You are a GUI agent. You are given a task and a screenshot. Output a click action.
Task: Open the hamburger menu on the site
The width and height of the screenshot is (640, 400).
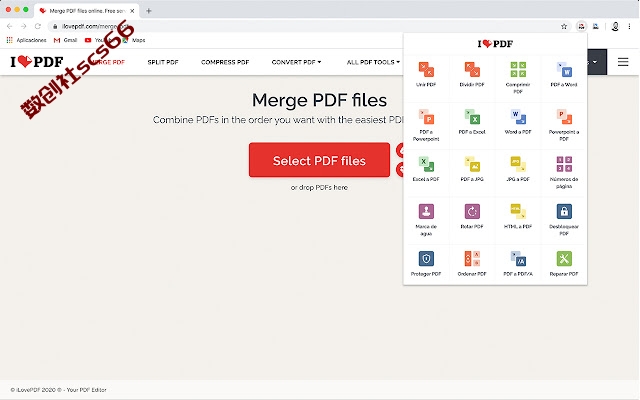(x=623, y=62)
